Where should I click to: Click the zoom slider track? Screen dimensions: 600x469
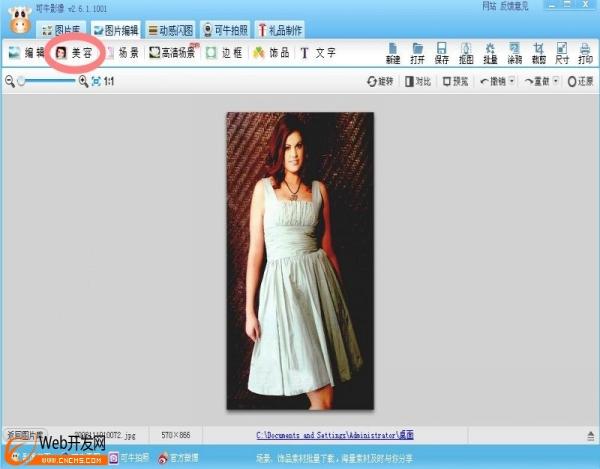tap(50, 81)
